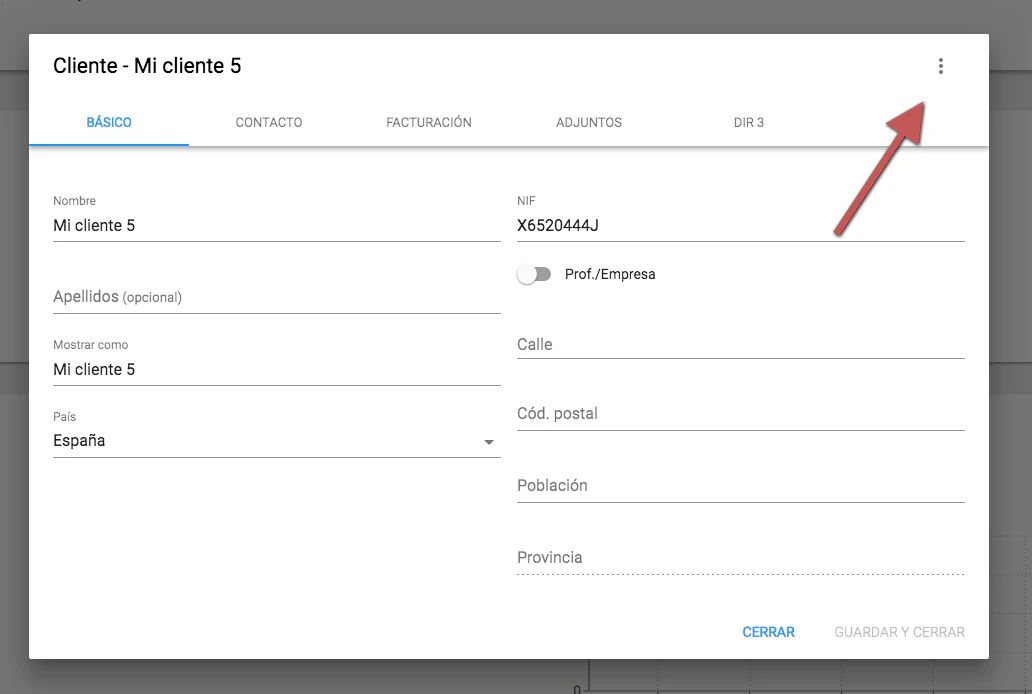The width and height of the screenshot is (1032, 694).
Task: Switch to the Contacto tab
Action: pos(269,123)
